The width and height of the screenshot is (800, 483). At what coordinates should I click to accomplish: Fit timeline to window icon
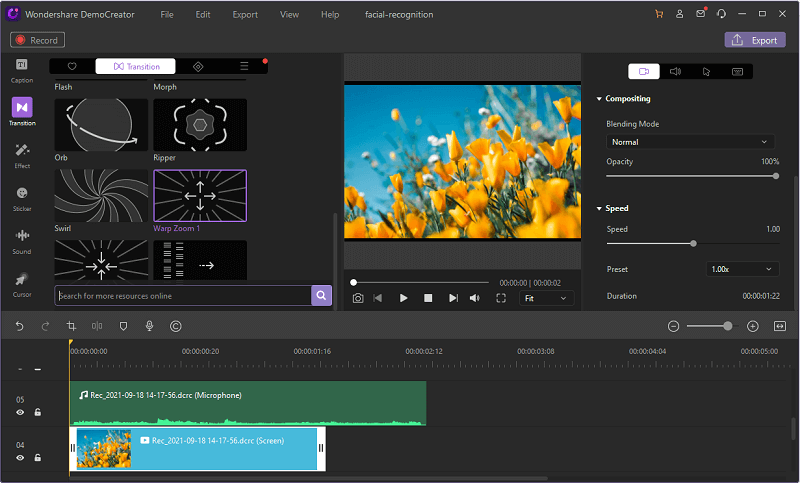point(780,326)
